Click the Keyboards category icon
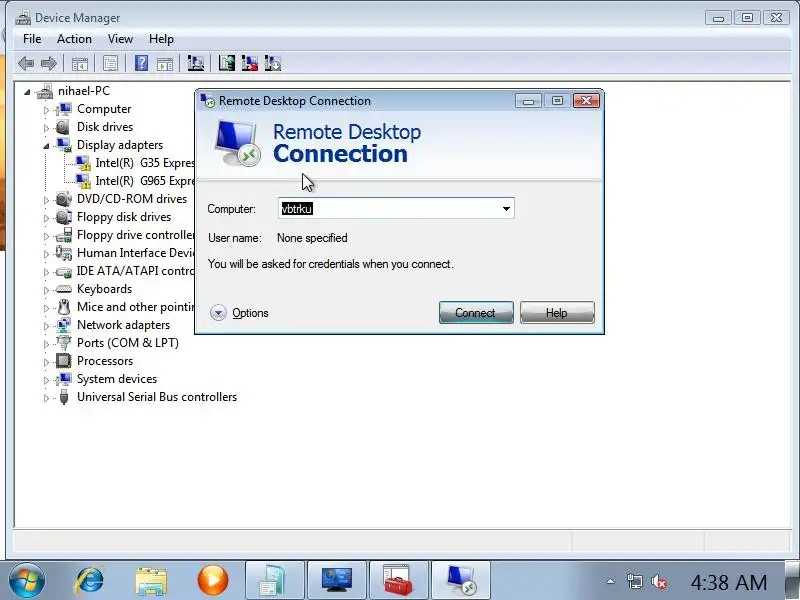 coord(63,289)
